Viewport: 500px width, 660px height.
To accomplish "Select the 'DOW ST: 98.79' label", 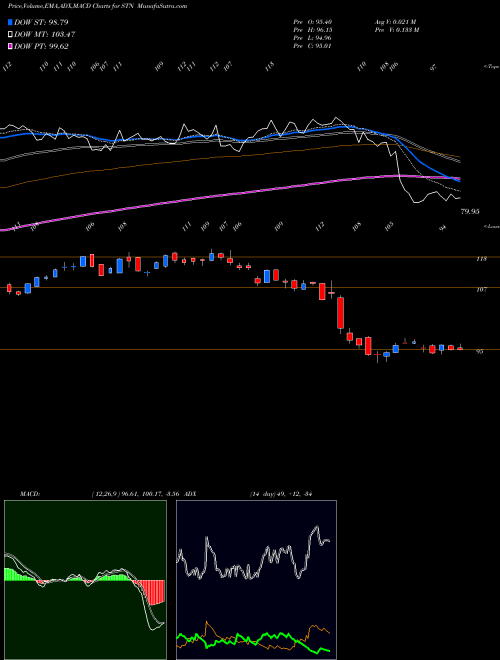I will click(41, 22).
